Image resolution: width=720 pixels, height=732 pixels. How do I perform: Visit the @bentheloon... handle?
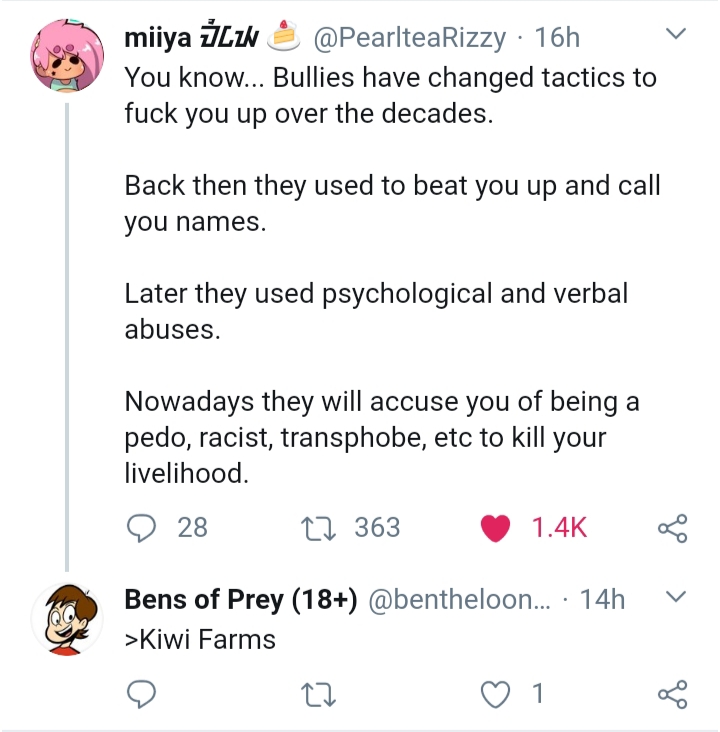[459, 599]
